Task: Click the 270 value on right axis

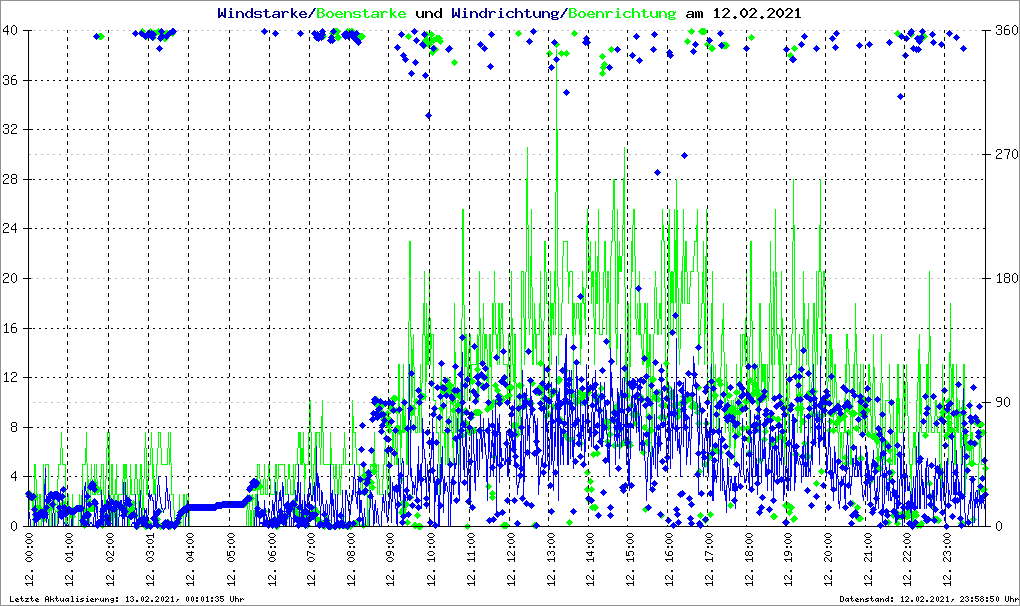Action: 1004,155
